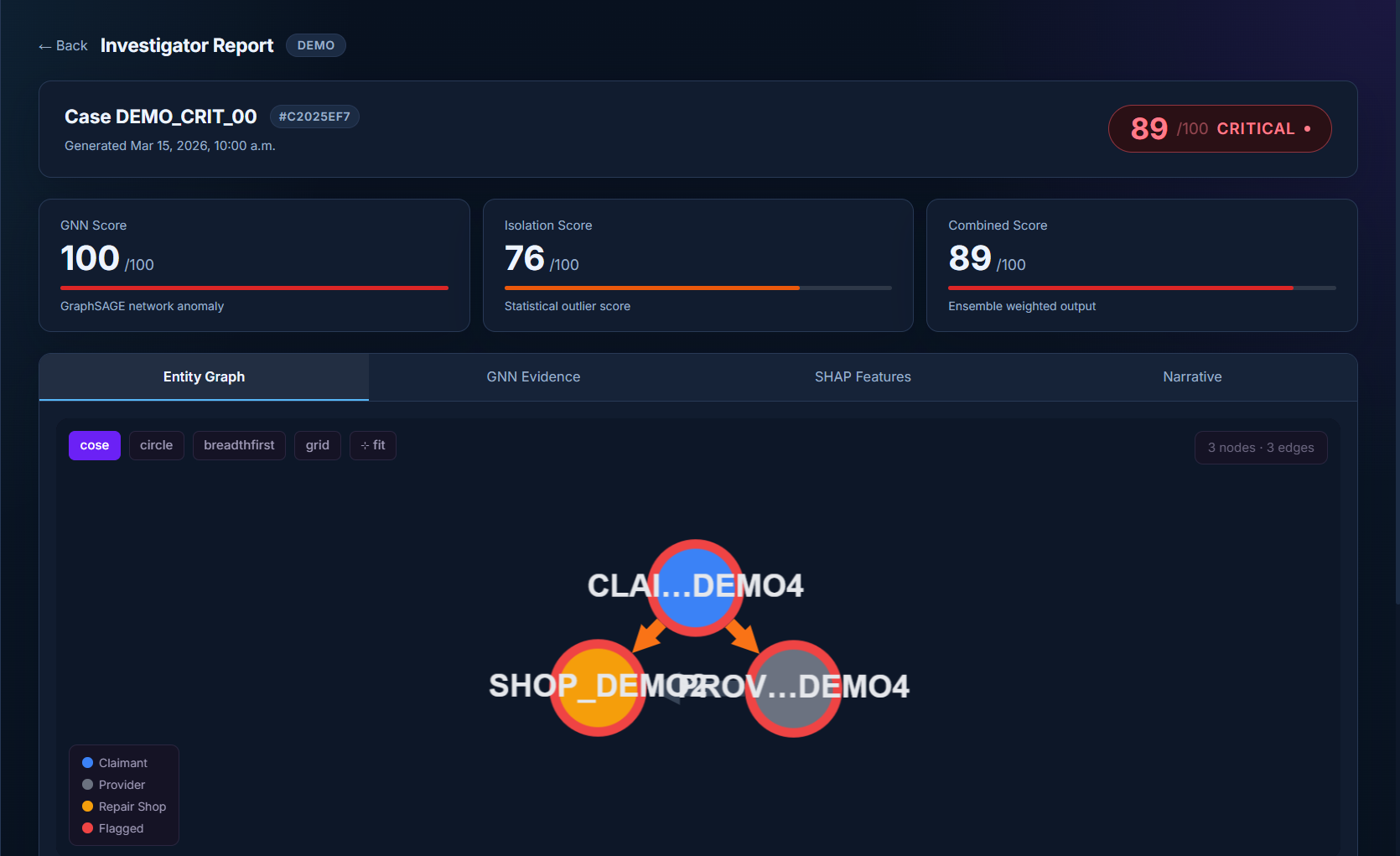Click the blue CLAI...DEMO4 claimant node

[695, 588]
